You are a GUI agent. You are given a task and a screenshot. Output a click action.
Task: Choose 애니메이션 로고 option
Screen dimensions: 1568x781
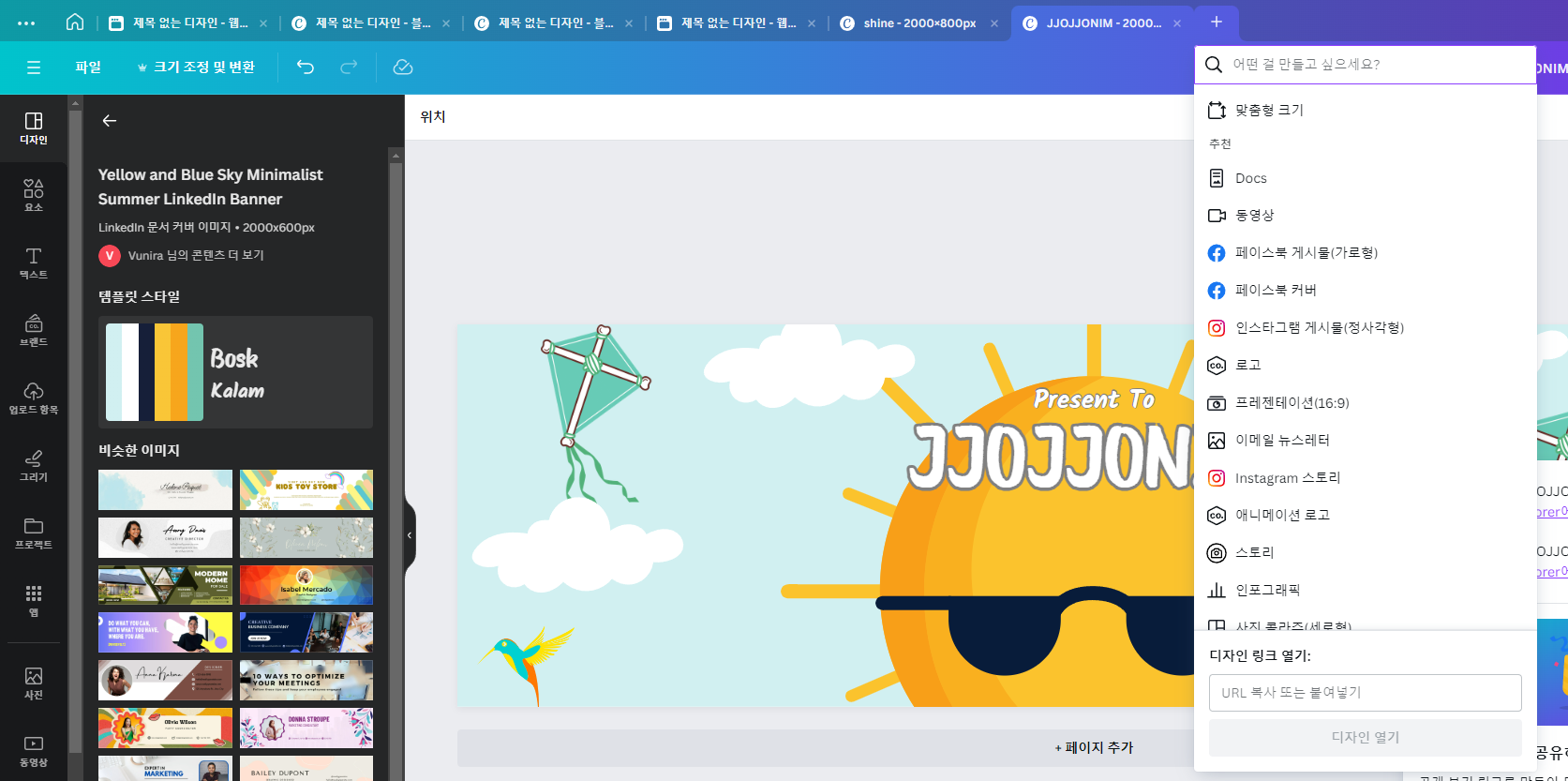1366,515
